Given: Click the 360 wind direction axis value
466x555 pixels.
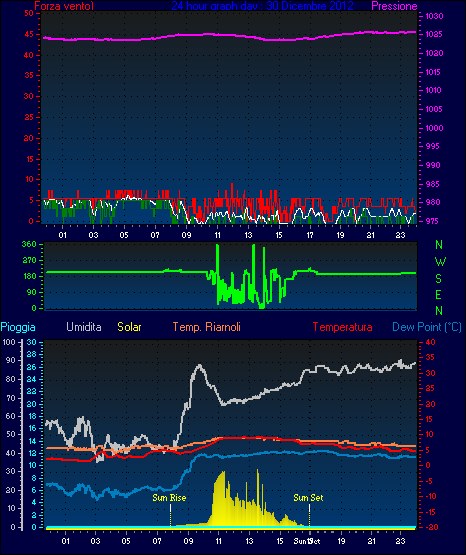Looking at the screenshot, I should (x=29, y=244).
